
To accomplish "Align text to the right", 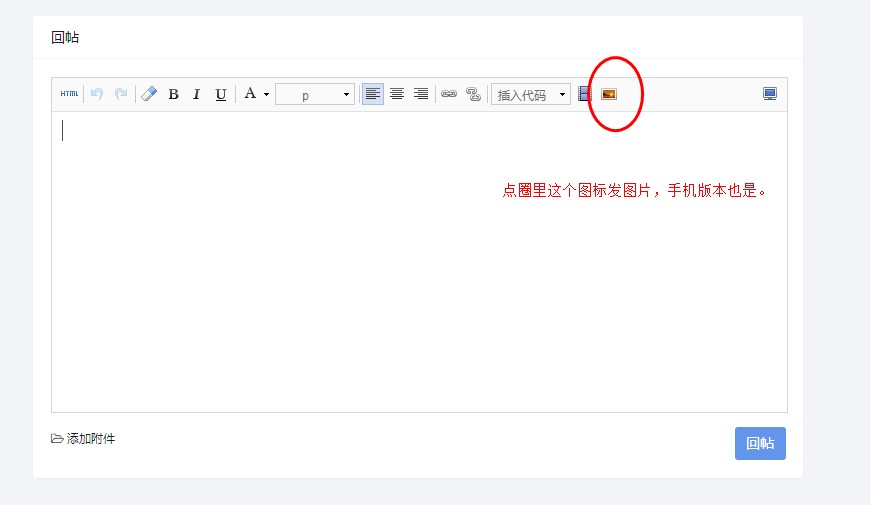I will [421, 94].
